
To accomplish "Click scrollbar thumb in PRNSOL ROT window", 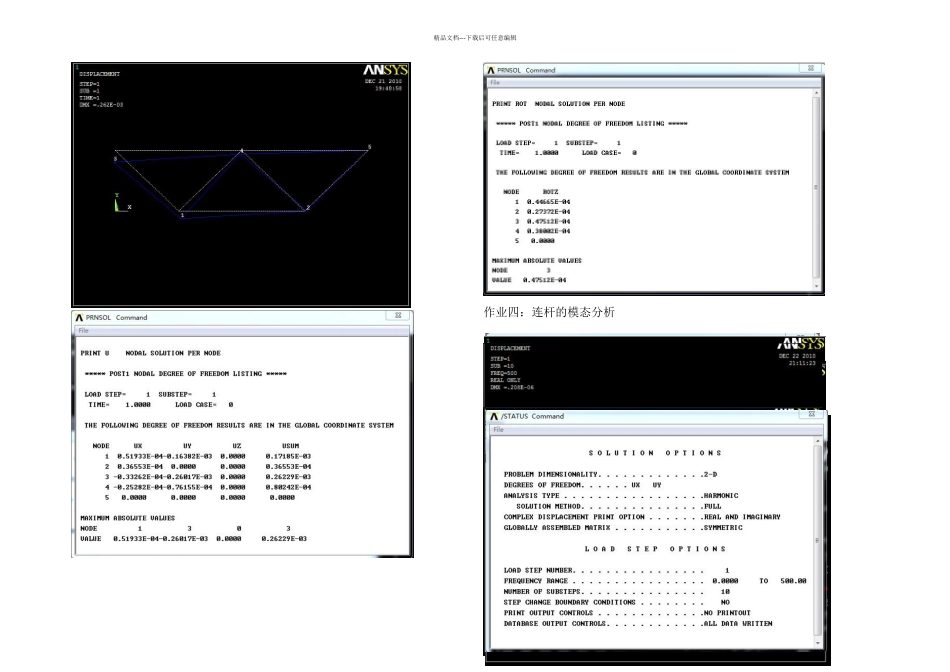I will [x=816, y=187].
